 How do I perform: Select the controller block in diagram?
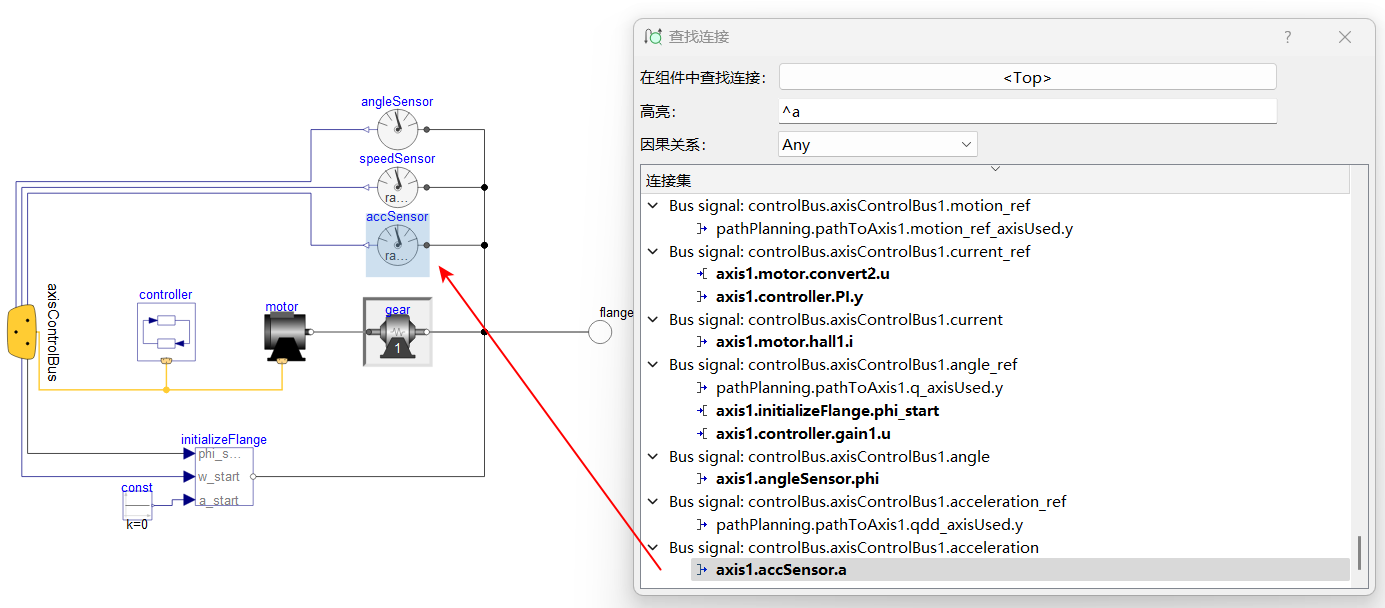tap(166, 332)
